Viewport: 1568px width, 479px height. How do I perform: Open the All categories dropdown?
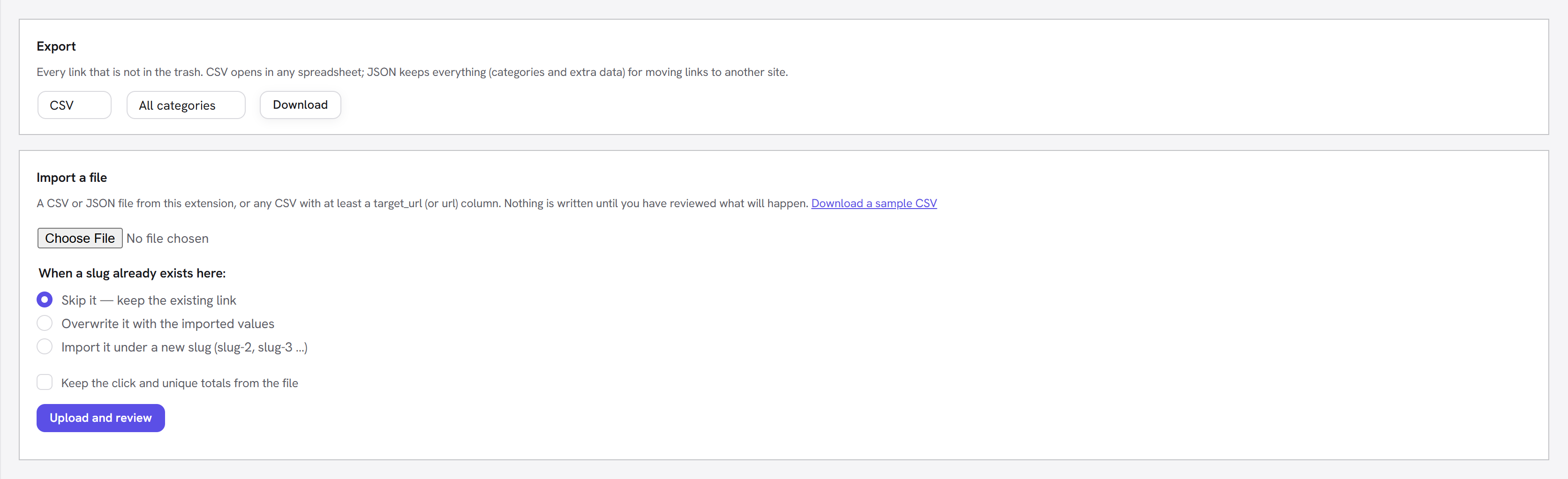[186, 105]
